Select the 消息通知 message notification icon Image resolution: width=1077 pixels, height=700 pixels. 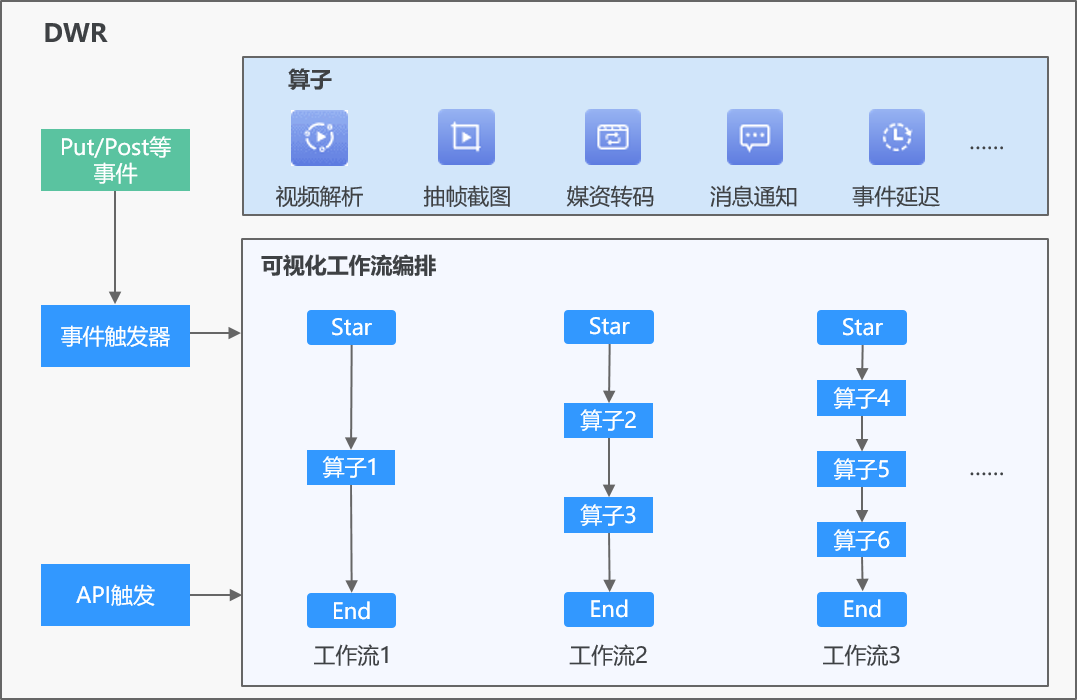click(755, 137)
